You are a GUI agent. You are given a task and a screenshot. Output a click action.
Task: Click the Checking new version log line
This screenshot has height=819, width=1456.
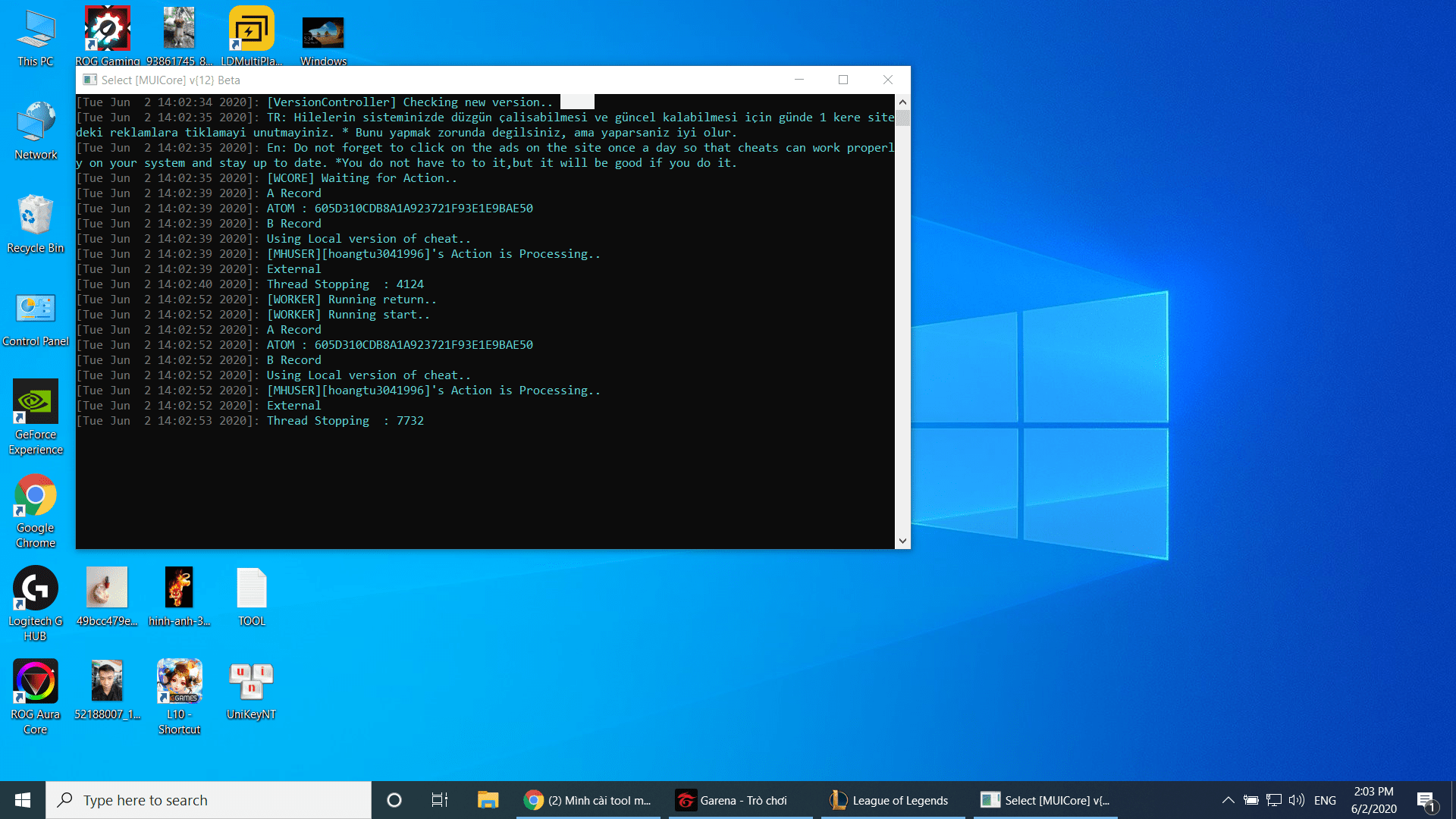pyautogui.click(x=315, y=102)
